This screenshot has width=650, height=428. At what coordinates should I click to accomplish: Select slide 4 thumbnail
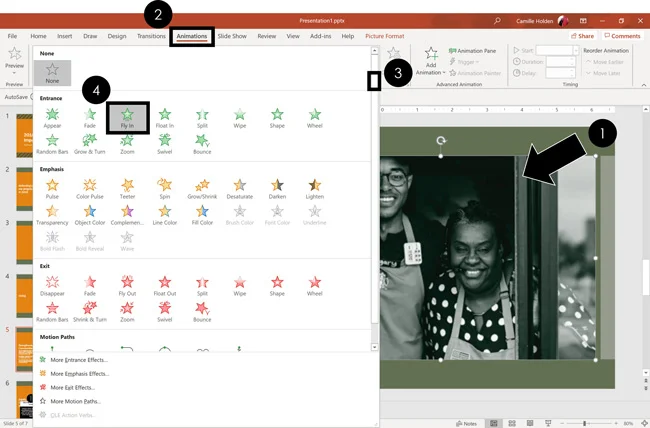click(24, 295)
